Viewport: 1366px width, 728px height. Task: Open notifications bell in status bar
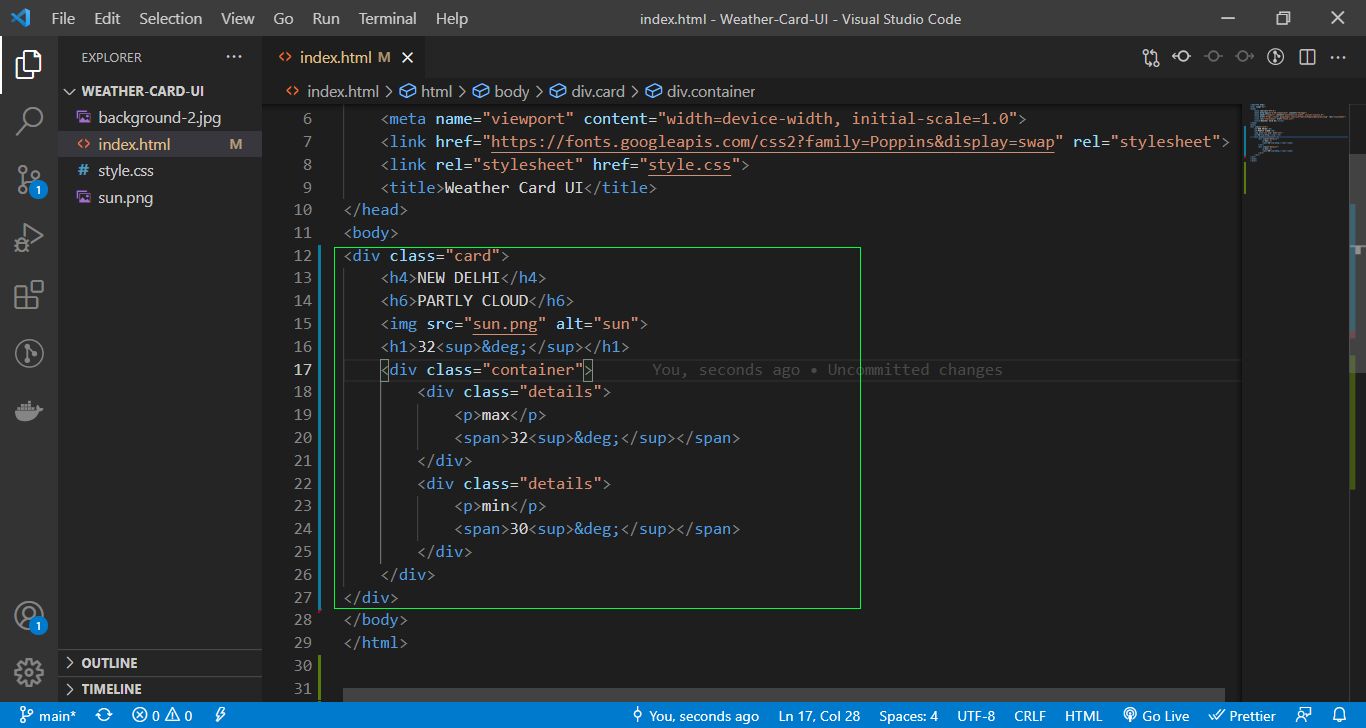point(1340,716)
